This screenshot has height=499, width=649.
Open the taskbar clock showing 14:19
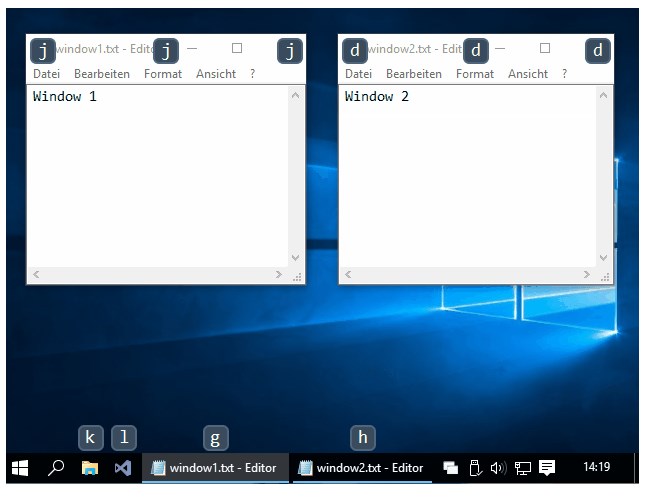596,467
